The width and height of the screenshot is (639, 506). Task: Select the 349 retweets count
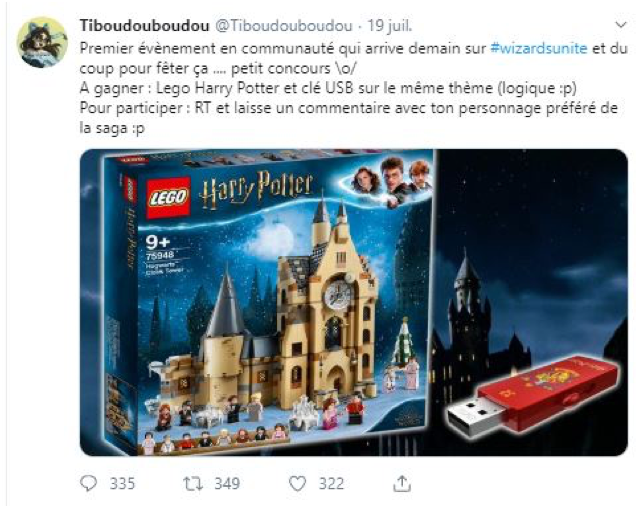click(227, 484)
